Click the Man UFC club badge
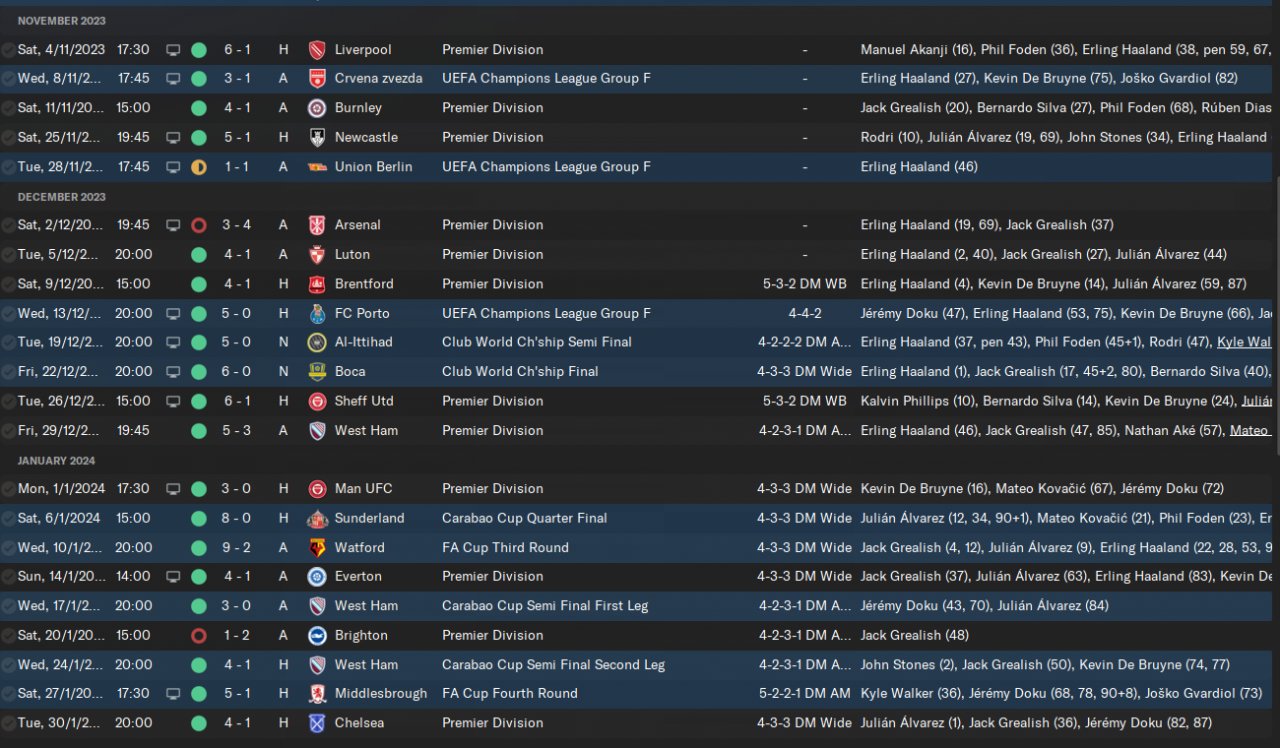The height and width of the screenshot is (748, 1280). (x=317, y=489)
